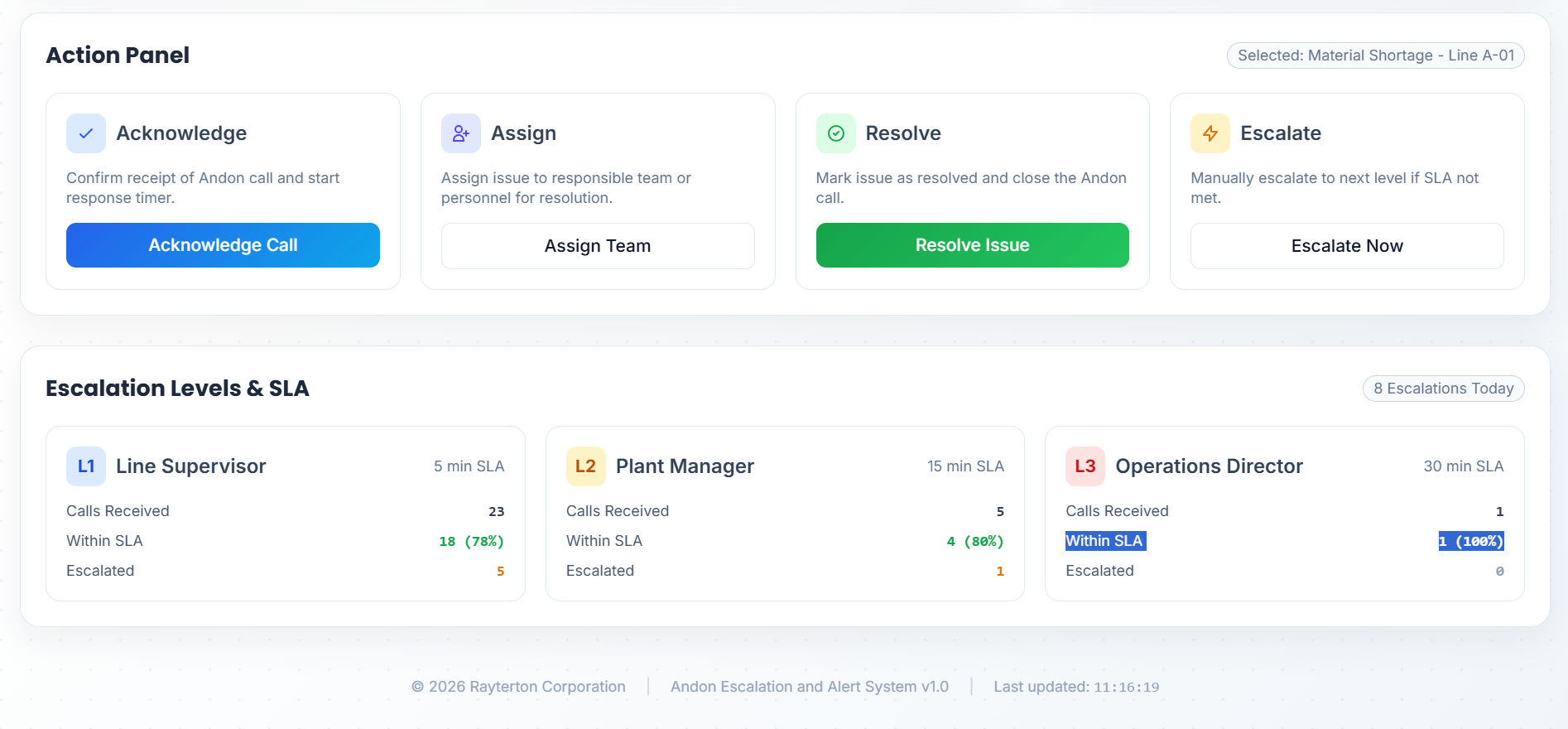This screenshot has height=729, width=1568.
Task: Click the Last updated timestamp in footer
Action: (1076, 687)
